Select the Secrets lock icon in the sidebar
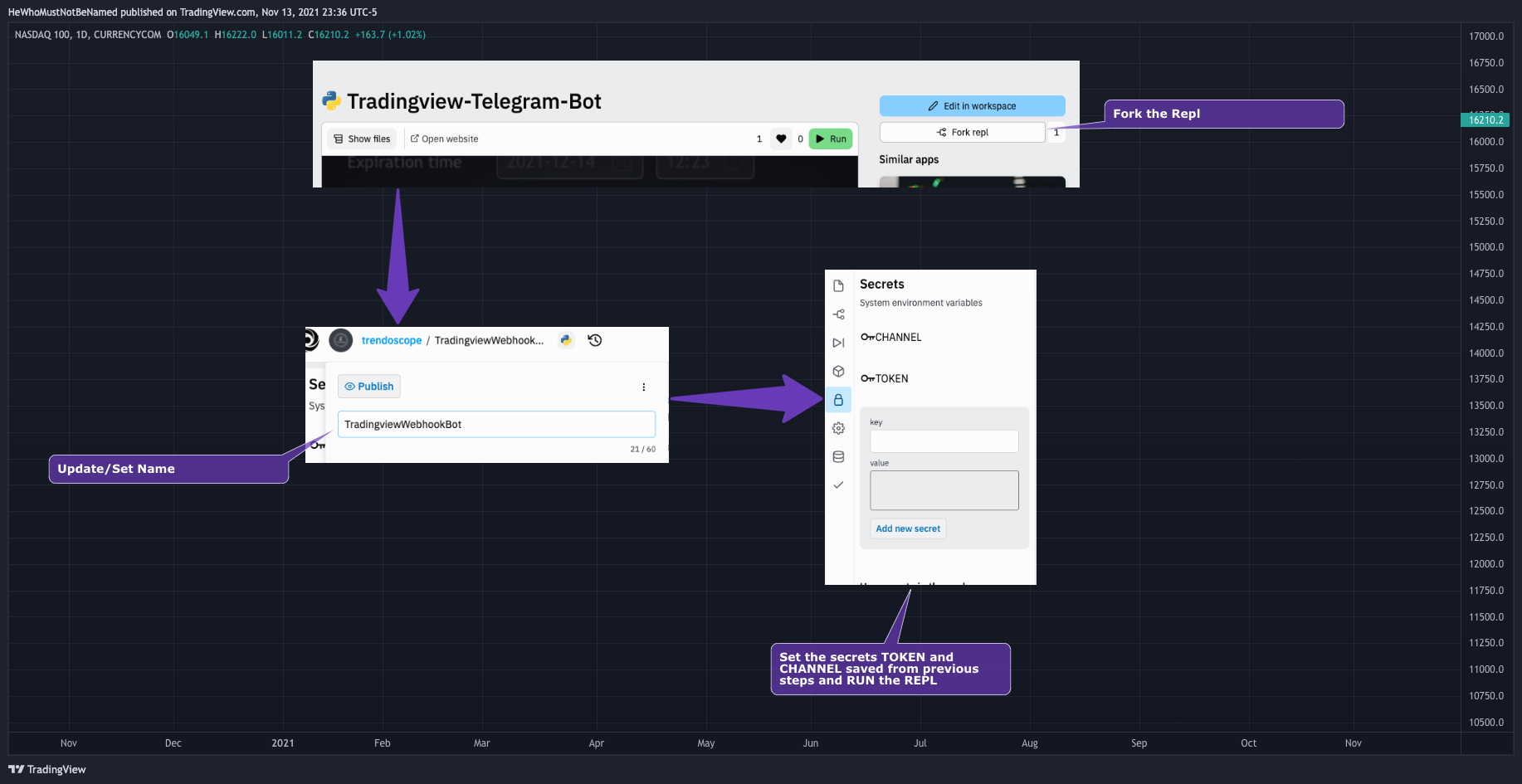Viewport: 1522px width, 784px height. point(838,400)
